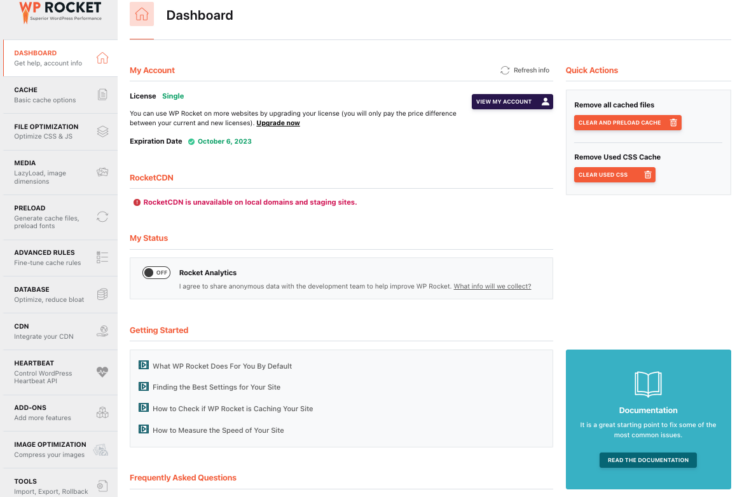Open Finding the Best Settings for Your Site
Screen dimensions: 742x497
coord(216,387)
